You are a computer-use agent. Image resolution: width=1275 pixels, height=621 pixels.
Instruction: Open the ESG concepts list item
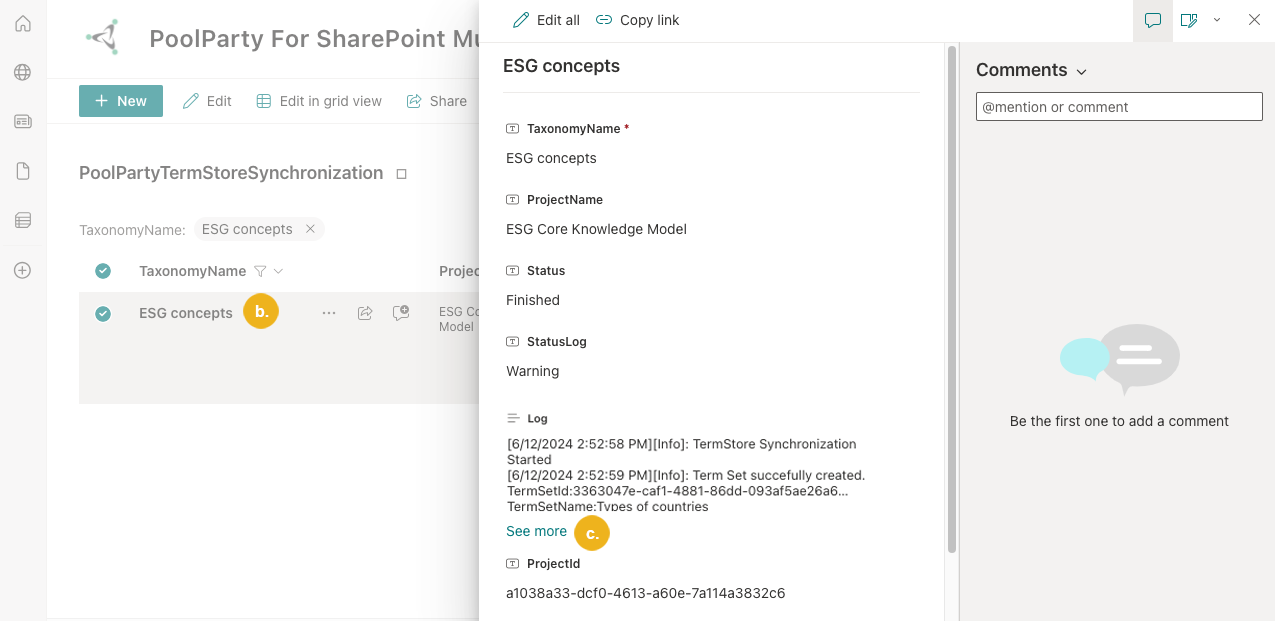[x=186, y=313]
